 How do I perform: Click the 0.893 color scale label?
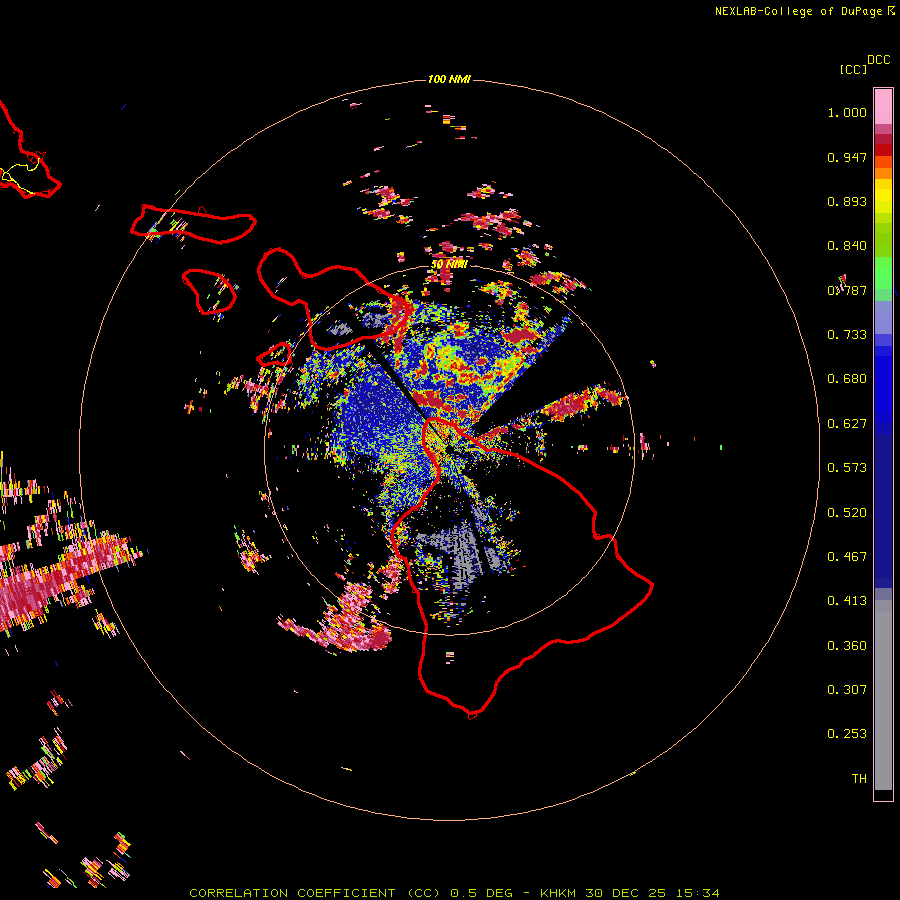pos(847,201)
